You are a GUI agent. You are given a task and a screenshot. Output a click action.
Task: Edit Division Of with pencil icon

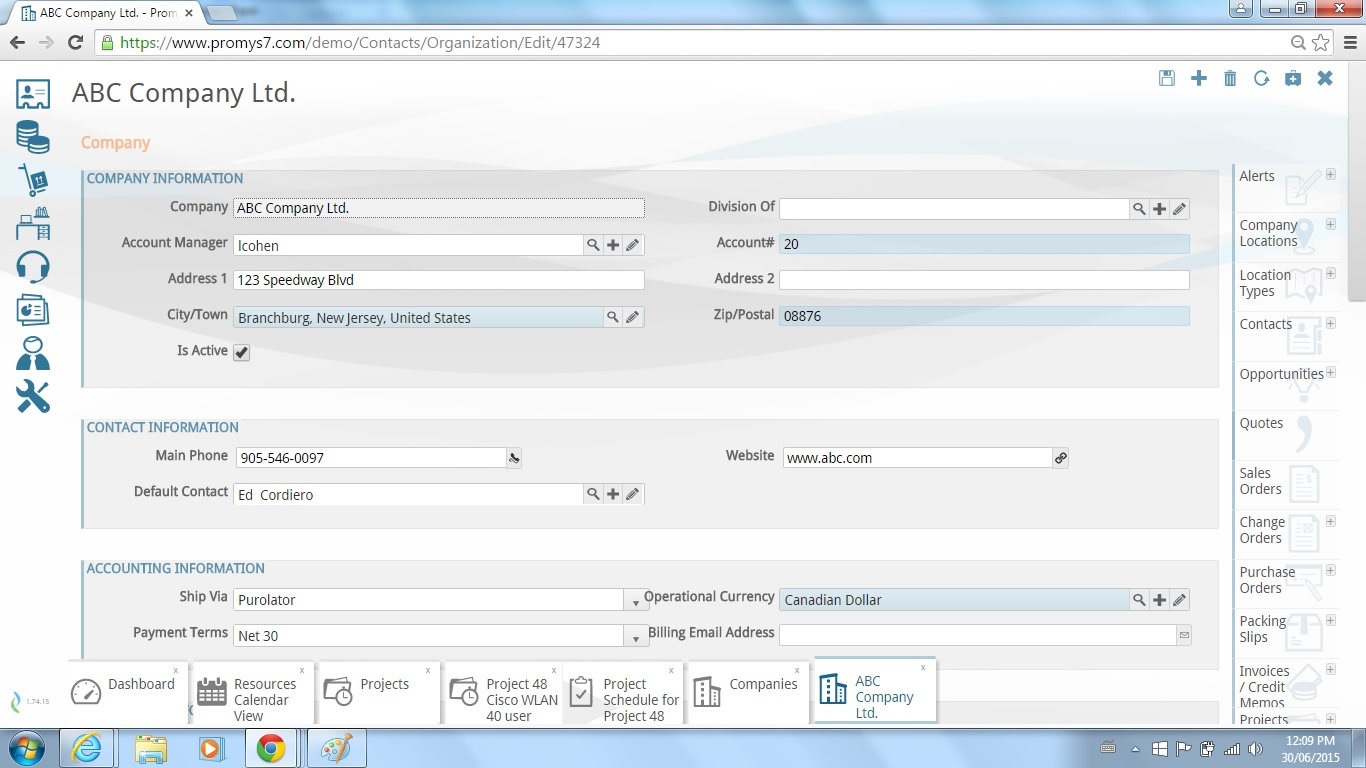click(1179, 209)
